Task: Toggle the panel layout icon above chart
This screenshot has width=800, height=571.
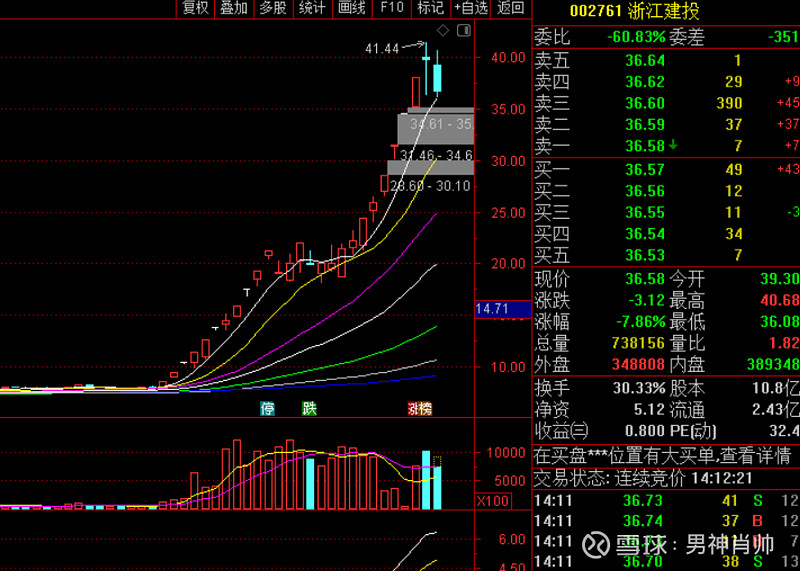Action: 464,31
